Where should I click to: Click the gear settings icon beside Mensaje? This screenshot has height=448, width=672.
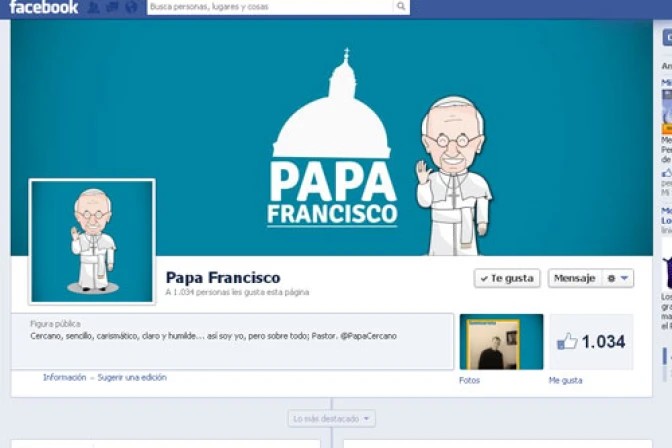click(611, 278)
